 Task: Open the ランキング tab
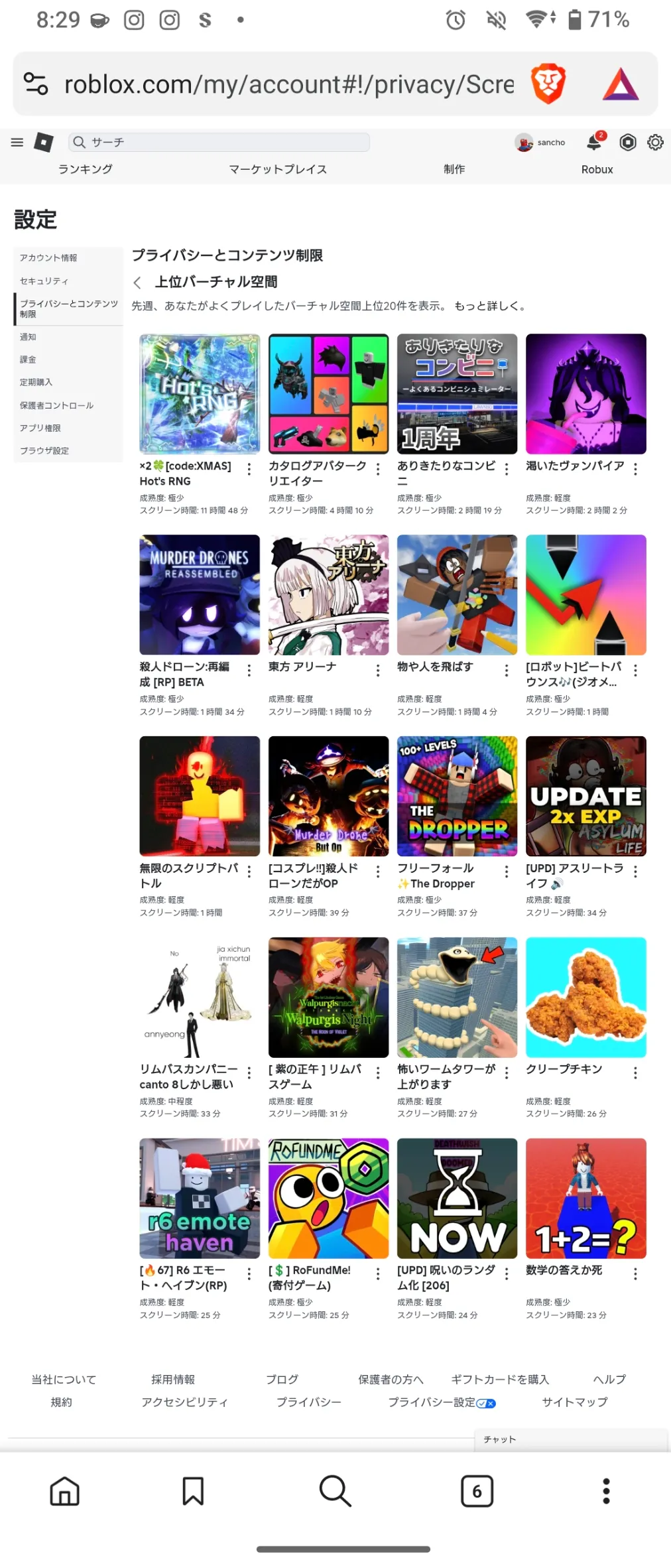(x=85, y=169)
